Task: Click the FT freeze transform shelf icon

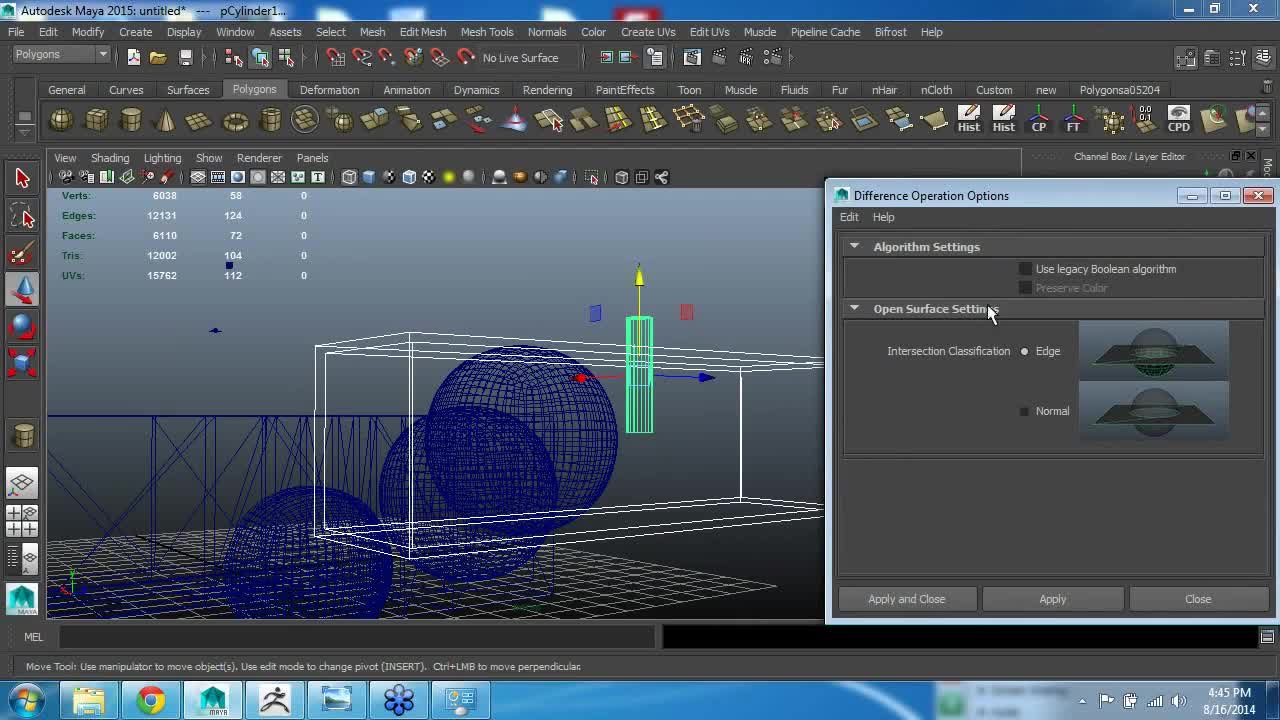Action: [x=1073, y=120]
